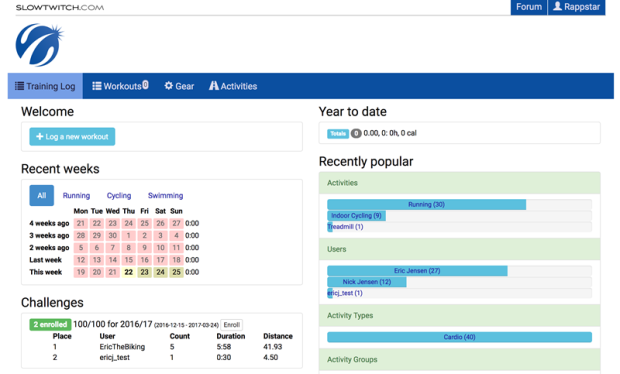Click the blue Totals badge
This screenshot has height=374, width=620.
[338, 134]
